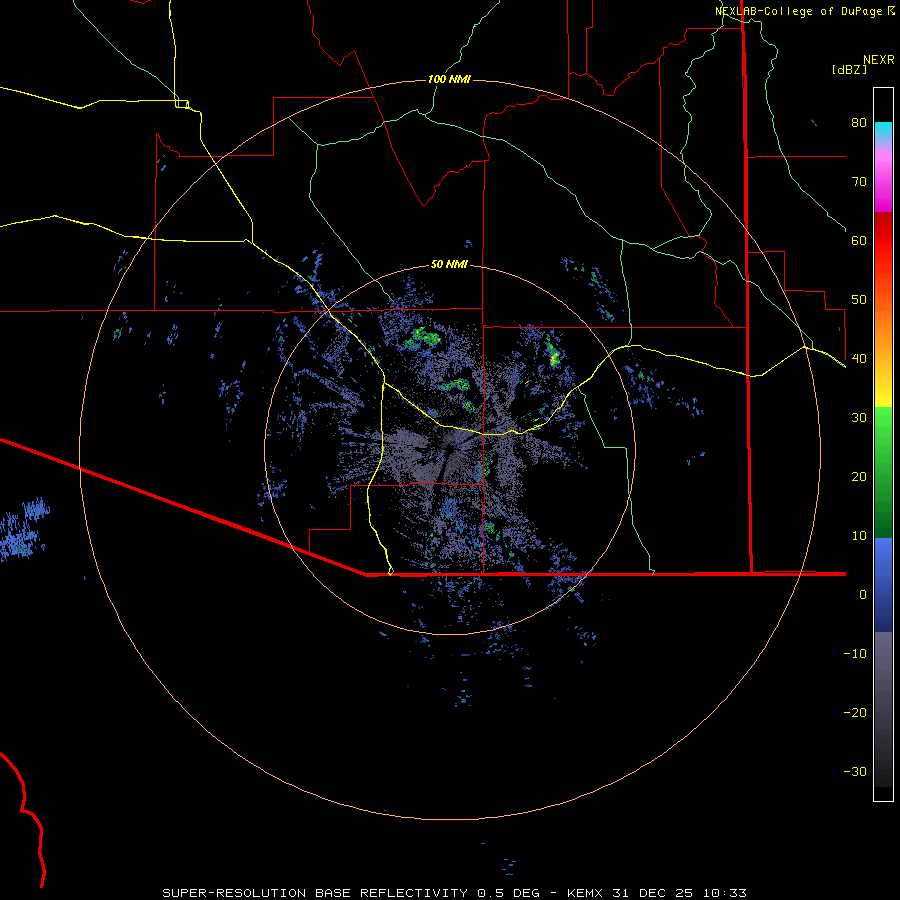This screenshot has width=900, height=900.
Task: Click the 30 value on dBZ scale
Action: tap(859, 417)
